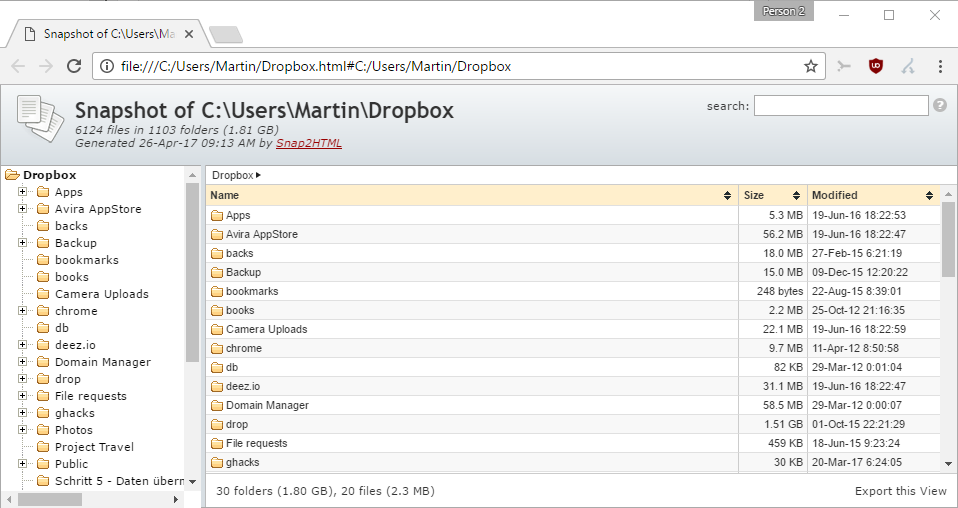958x508 pixels.
Task: Click into the search input field
Action: pos(841,106)
